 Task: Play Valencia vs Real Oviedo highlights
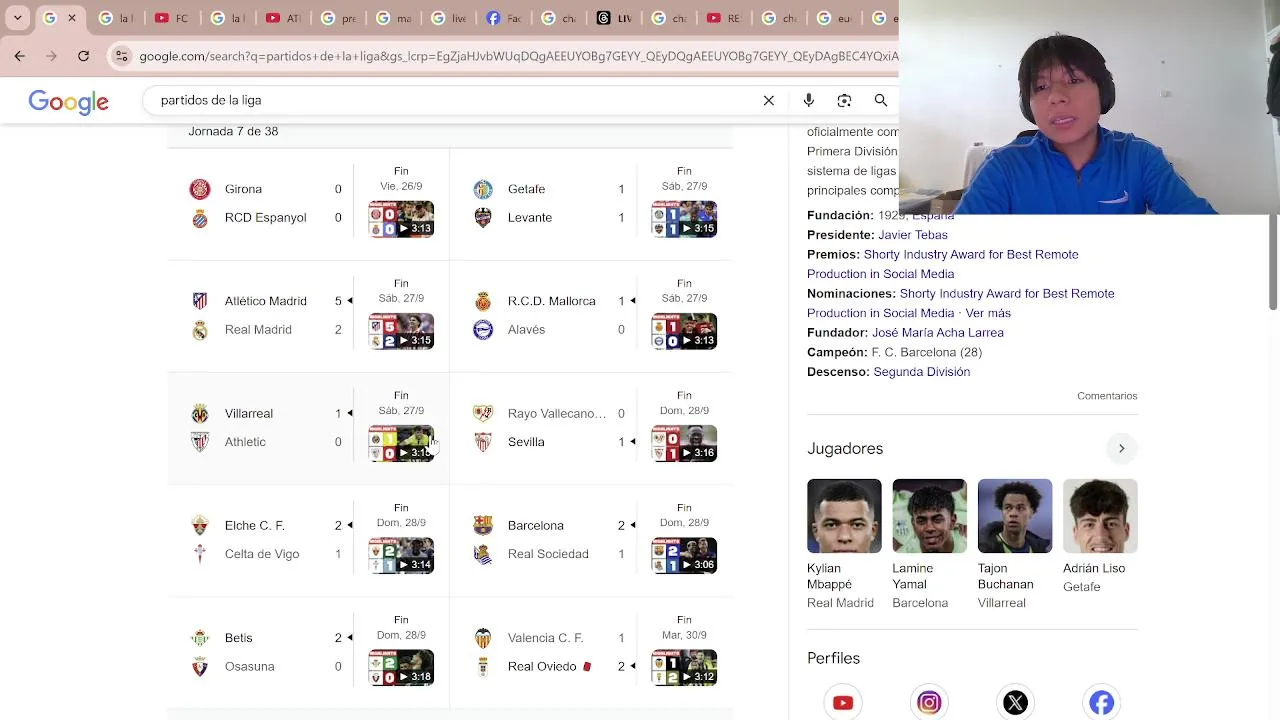(x=684, y=668)
